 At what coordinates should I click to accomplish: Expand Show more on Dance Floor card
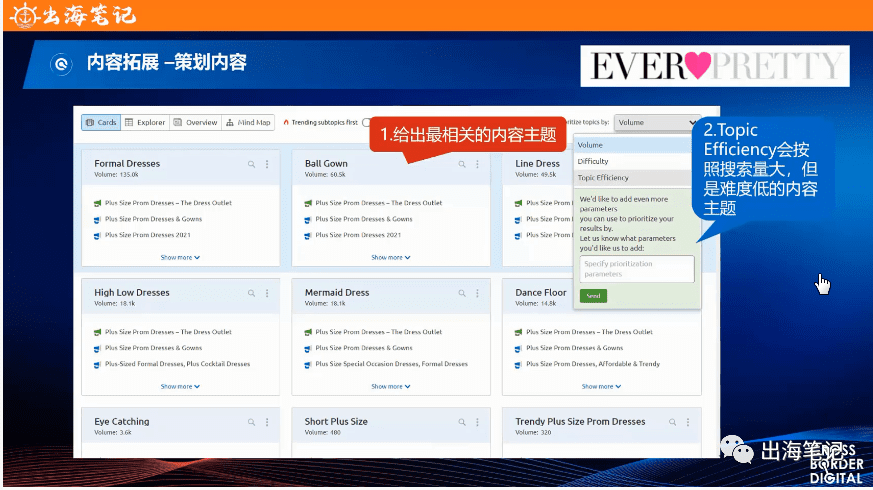(601, 386)
